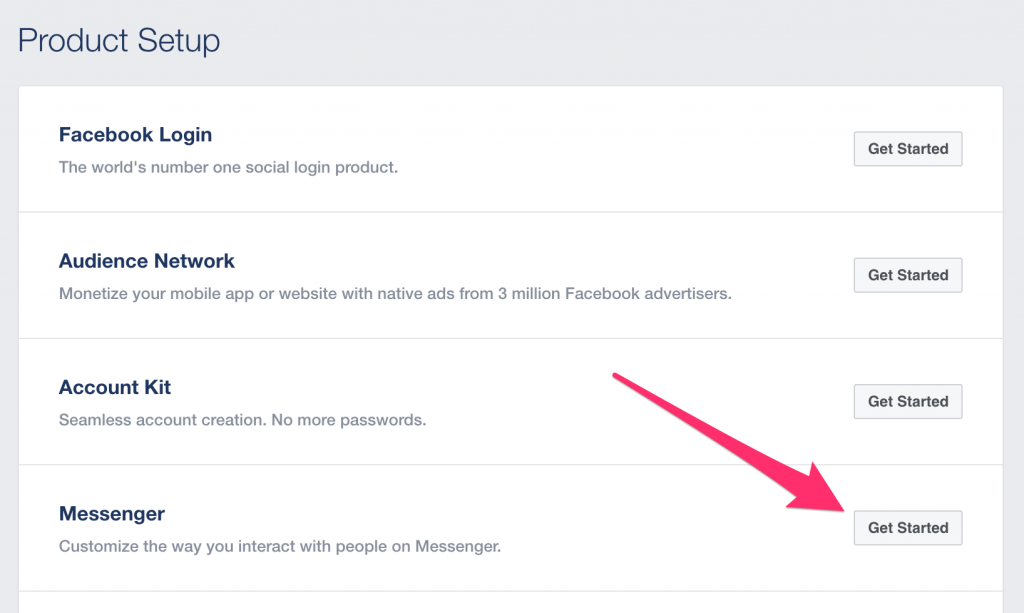Click Get Started for Facebook Login
Screen dimensions: 1024x613
(908, 149)
